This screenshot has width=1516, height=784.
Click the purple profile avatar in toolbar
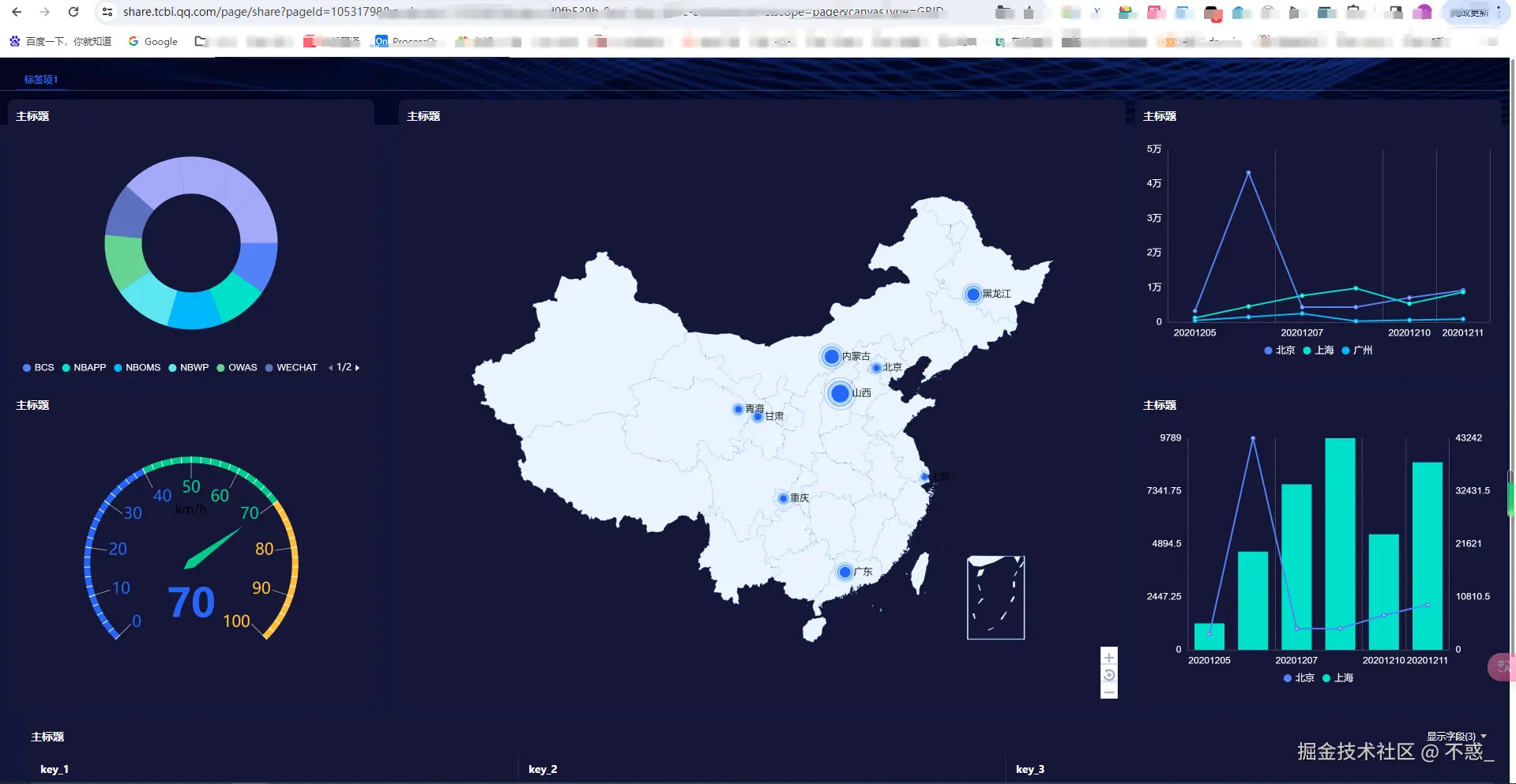pos(1422,12)
